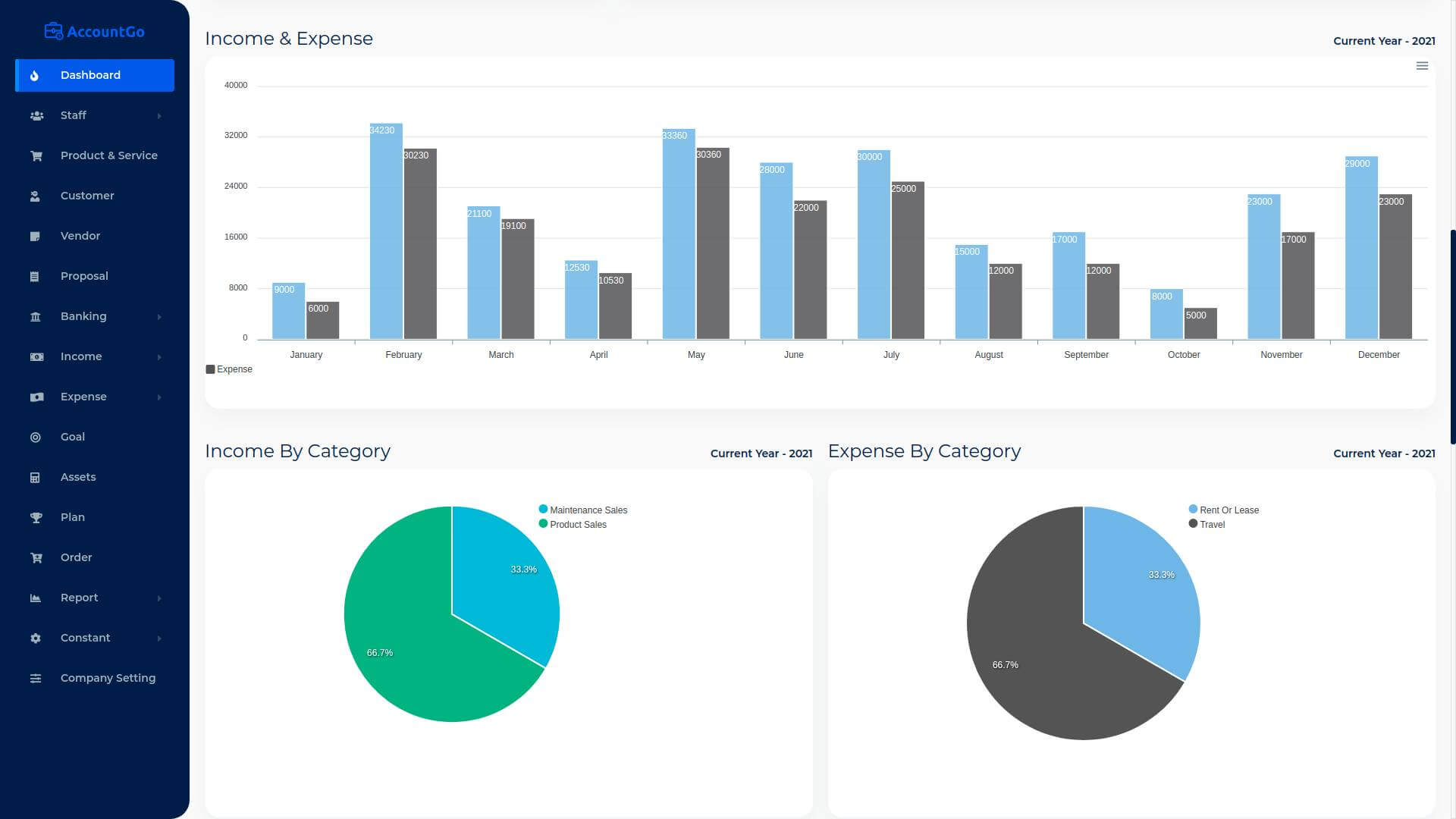Click the Dashboard navigation icon
Viewport: 1456px width, 819px height.
coord(34,75)
